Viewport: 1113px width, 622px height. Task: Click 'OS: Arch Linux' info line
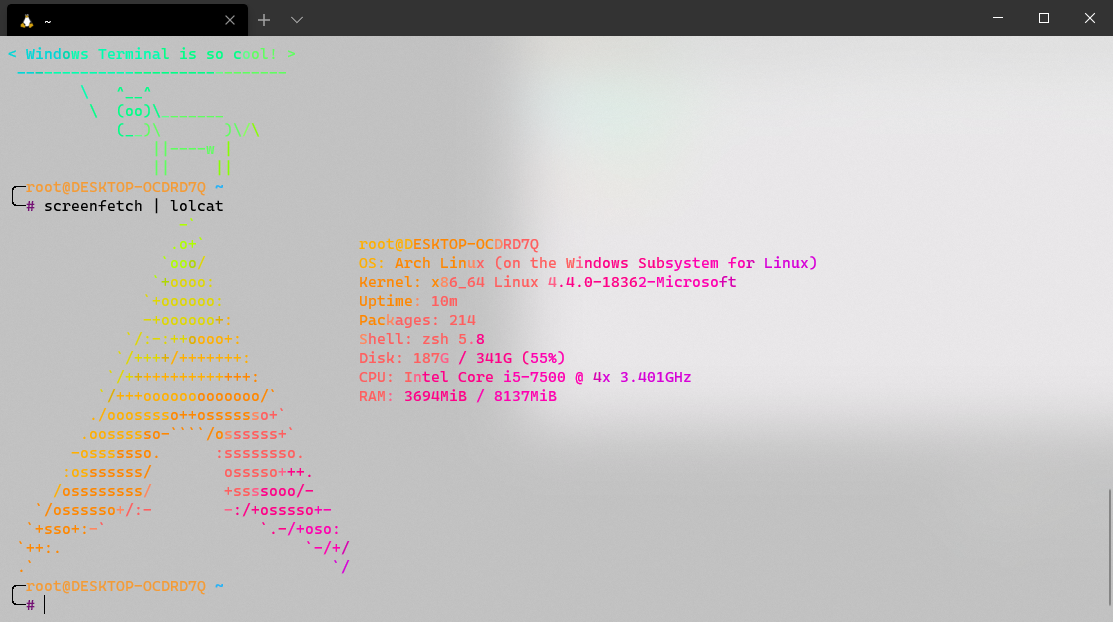click(588, 263)
